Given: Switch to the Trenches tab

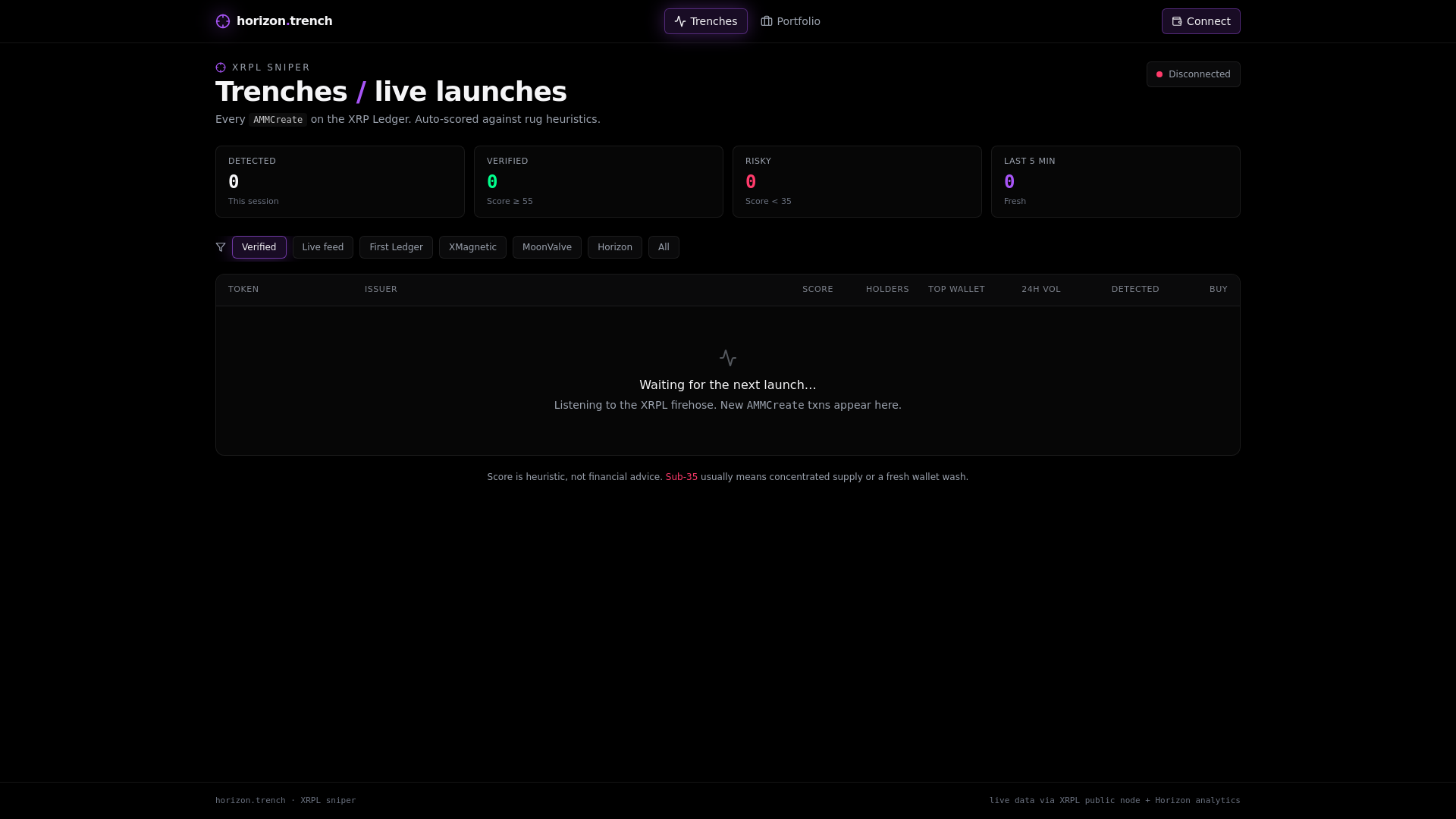Looking at the screenshot, I should click(706, 21).
